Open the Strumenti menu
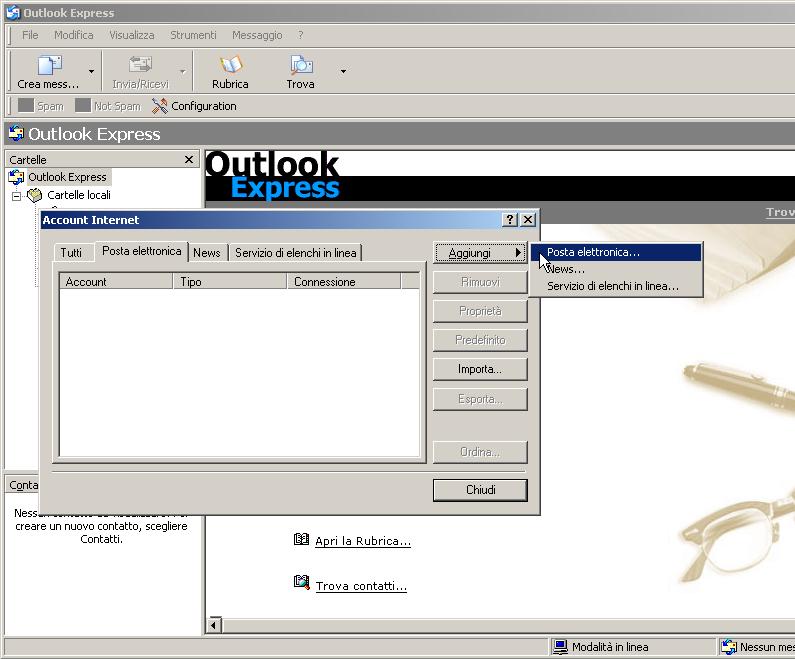The width and height of the screenshot is (795, 659). (193, 35)
